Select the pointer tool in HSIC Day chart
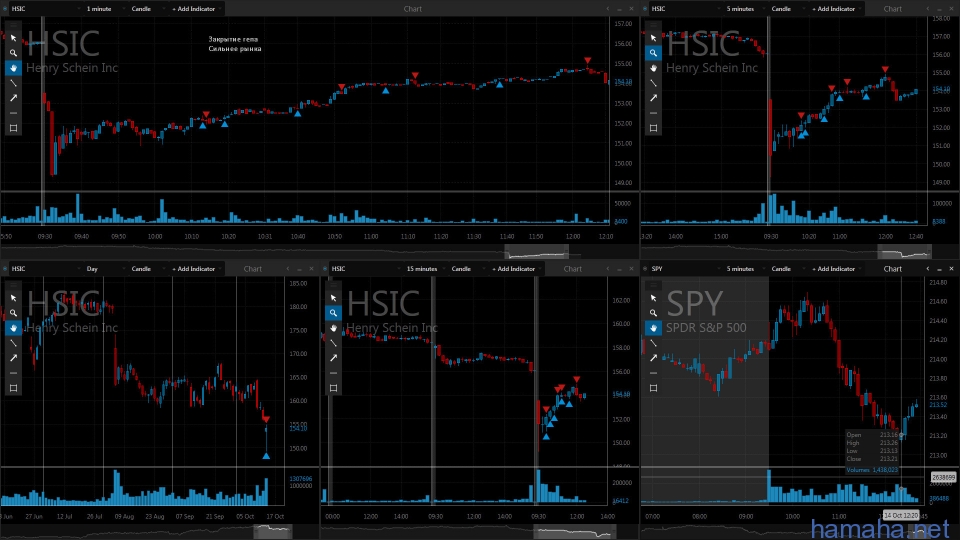960x540 pixels. [13, 298]
